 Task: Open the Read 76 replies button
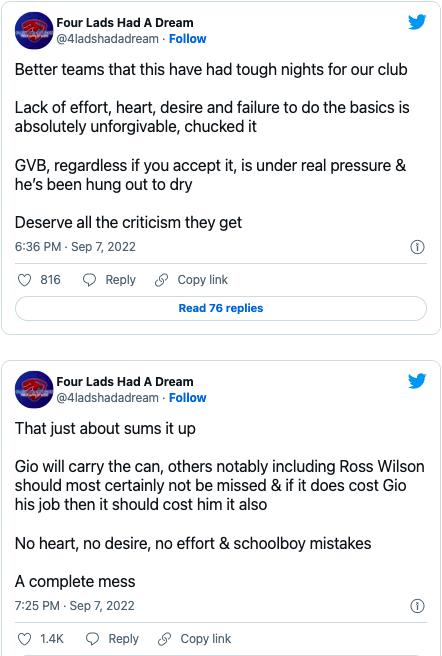(221, 308)
